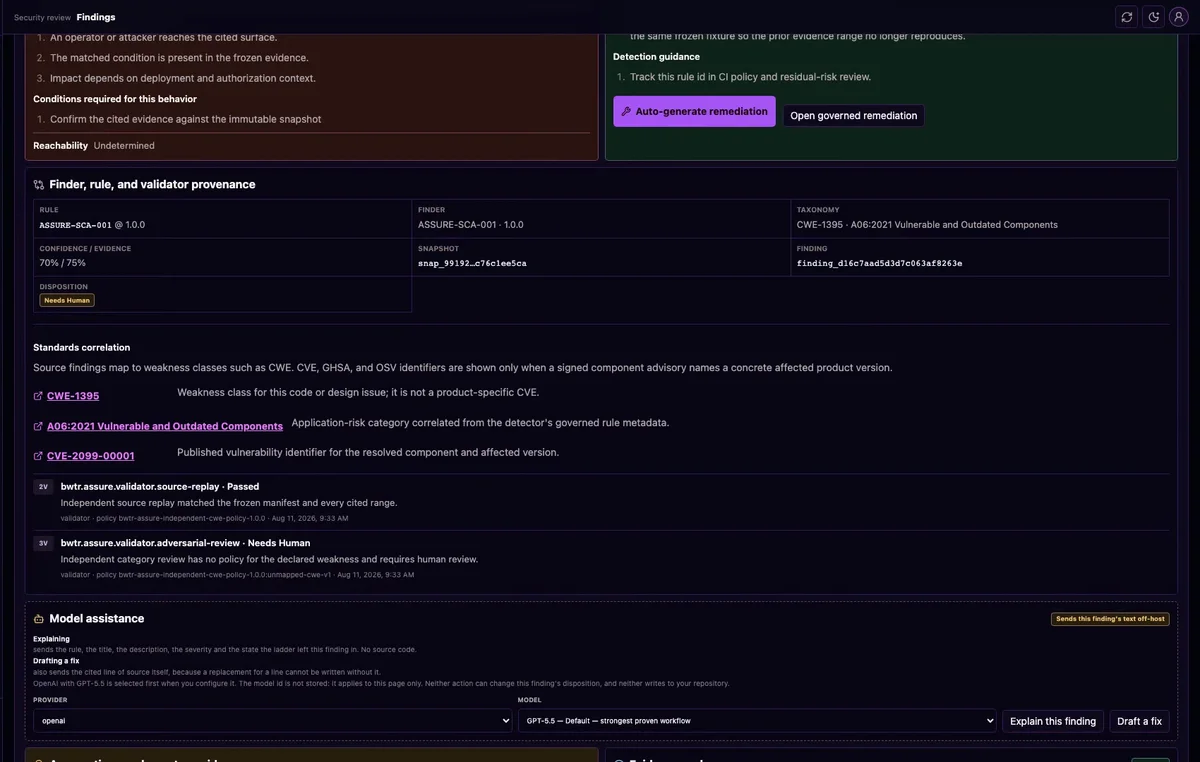The image size is (1200, 762).
Task: Click the refresh icon in the header
Action: click(x=1127, y=17)
